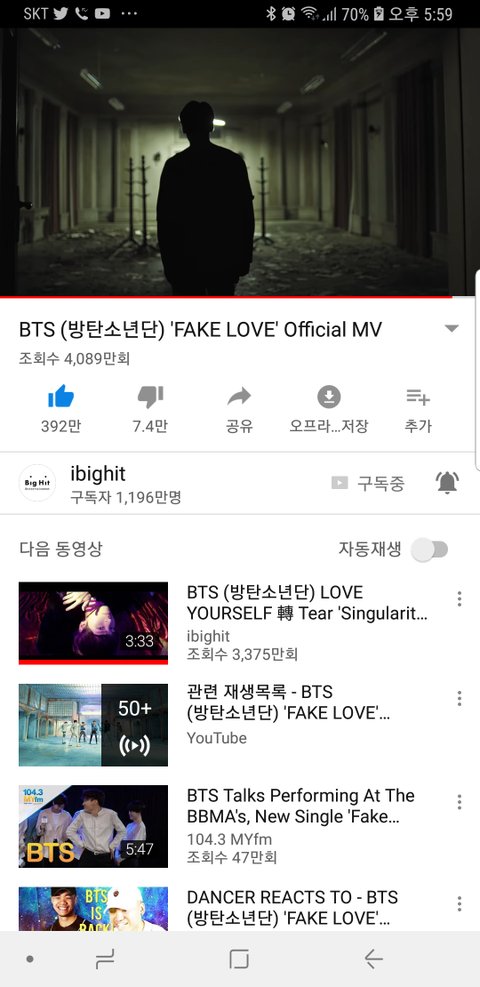This screenshot has height=987, width=480.
Task: Open options menu for 104.3 MYfm video
Action: (460, 801)
